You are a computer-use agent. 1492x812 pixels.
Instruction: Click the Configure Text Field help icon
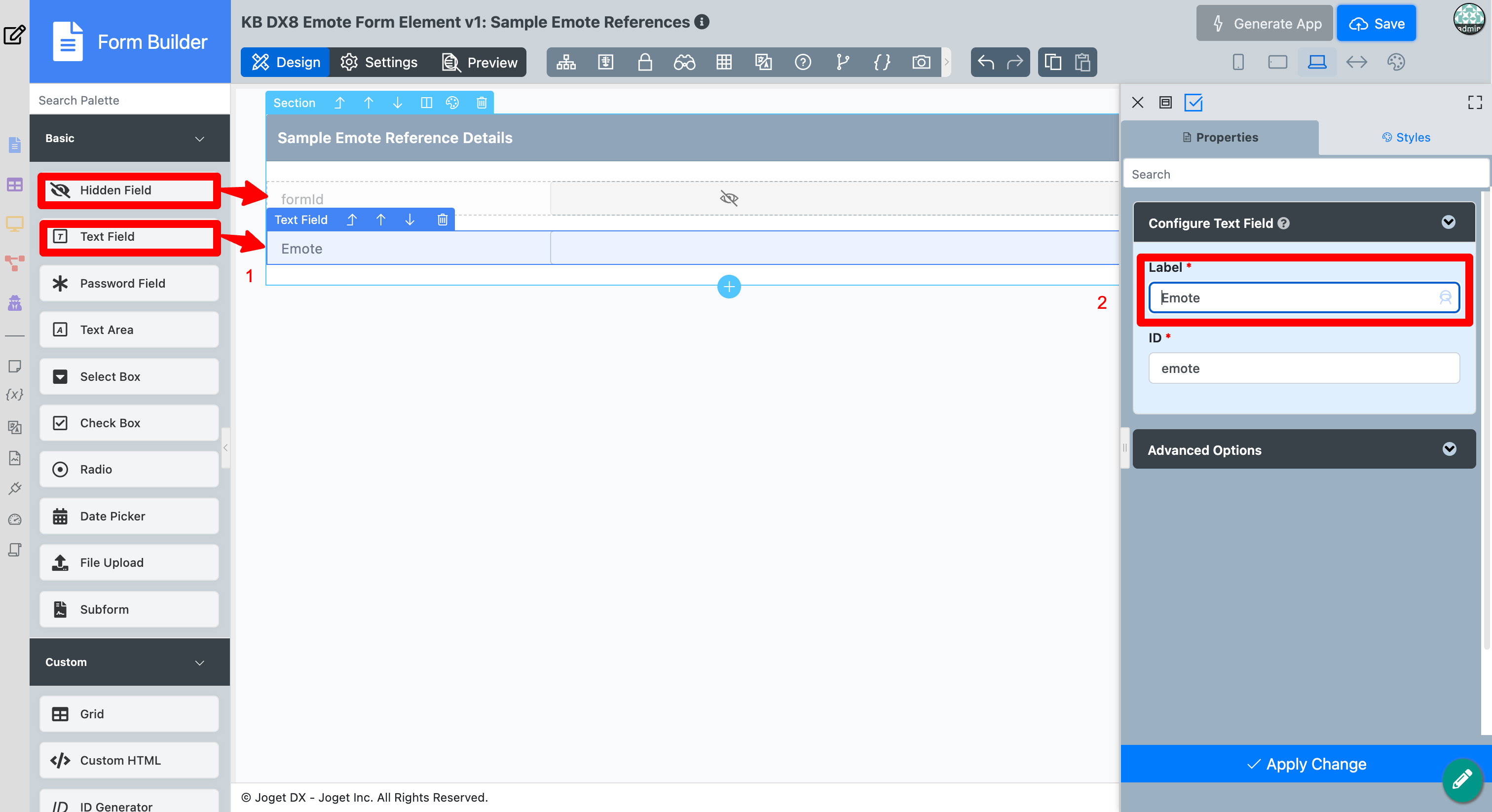tap(1283, 223)
